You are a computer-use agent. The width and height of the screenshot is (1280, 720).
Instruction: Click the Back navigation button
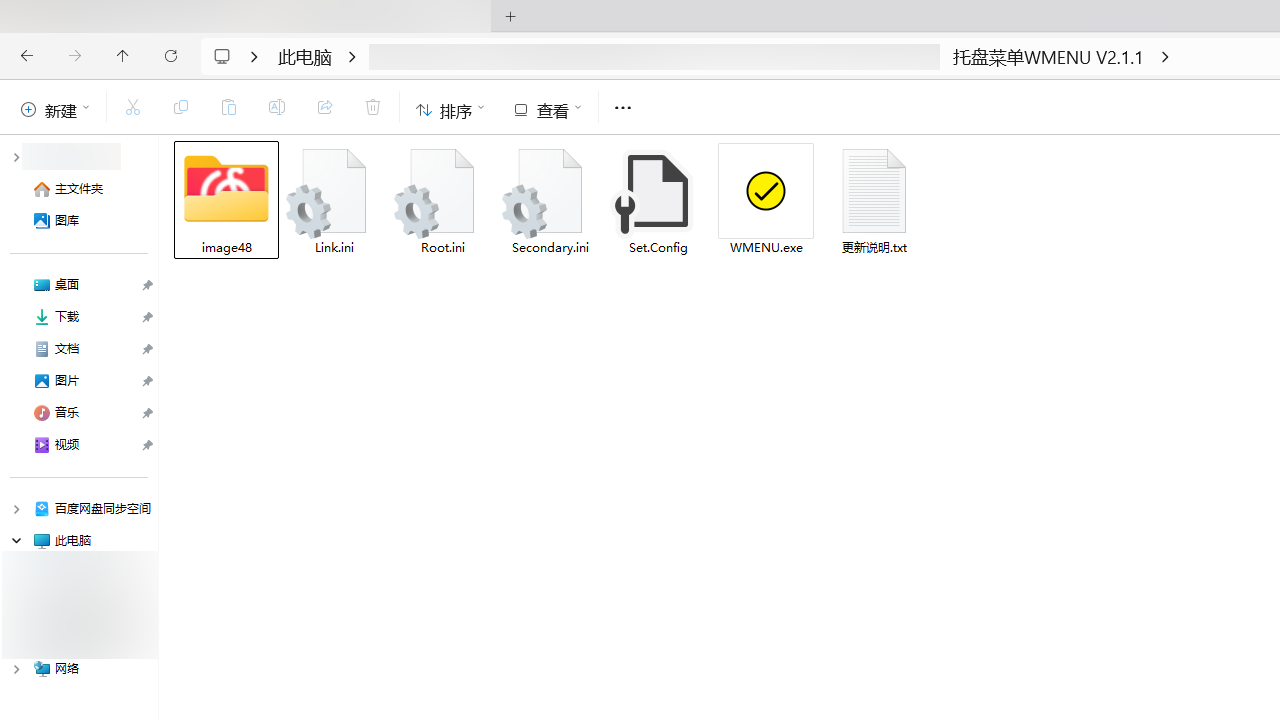(26, 56)
